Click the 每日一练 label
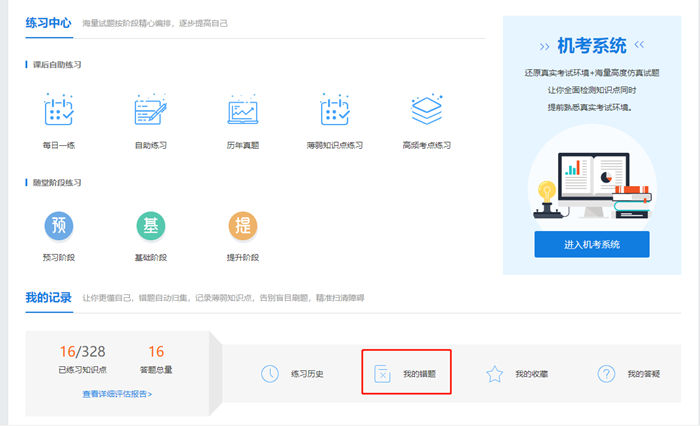 click(59, 145)
